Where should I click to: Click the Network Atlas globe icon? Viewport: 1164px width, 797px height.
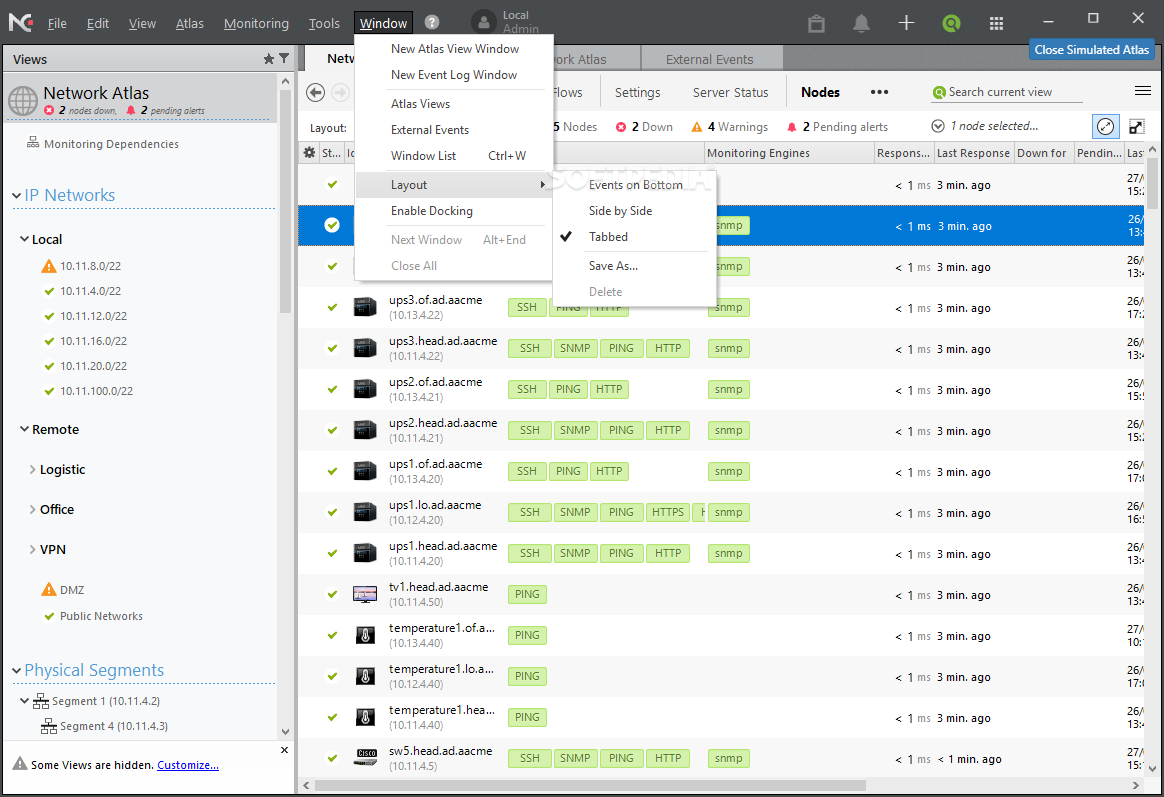[x=23, y=100]
